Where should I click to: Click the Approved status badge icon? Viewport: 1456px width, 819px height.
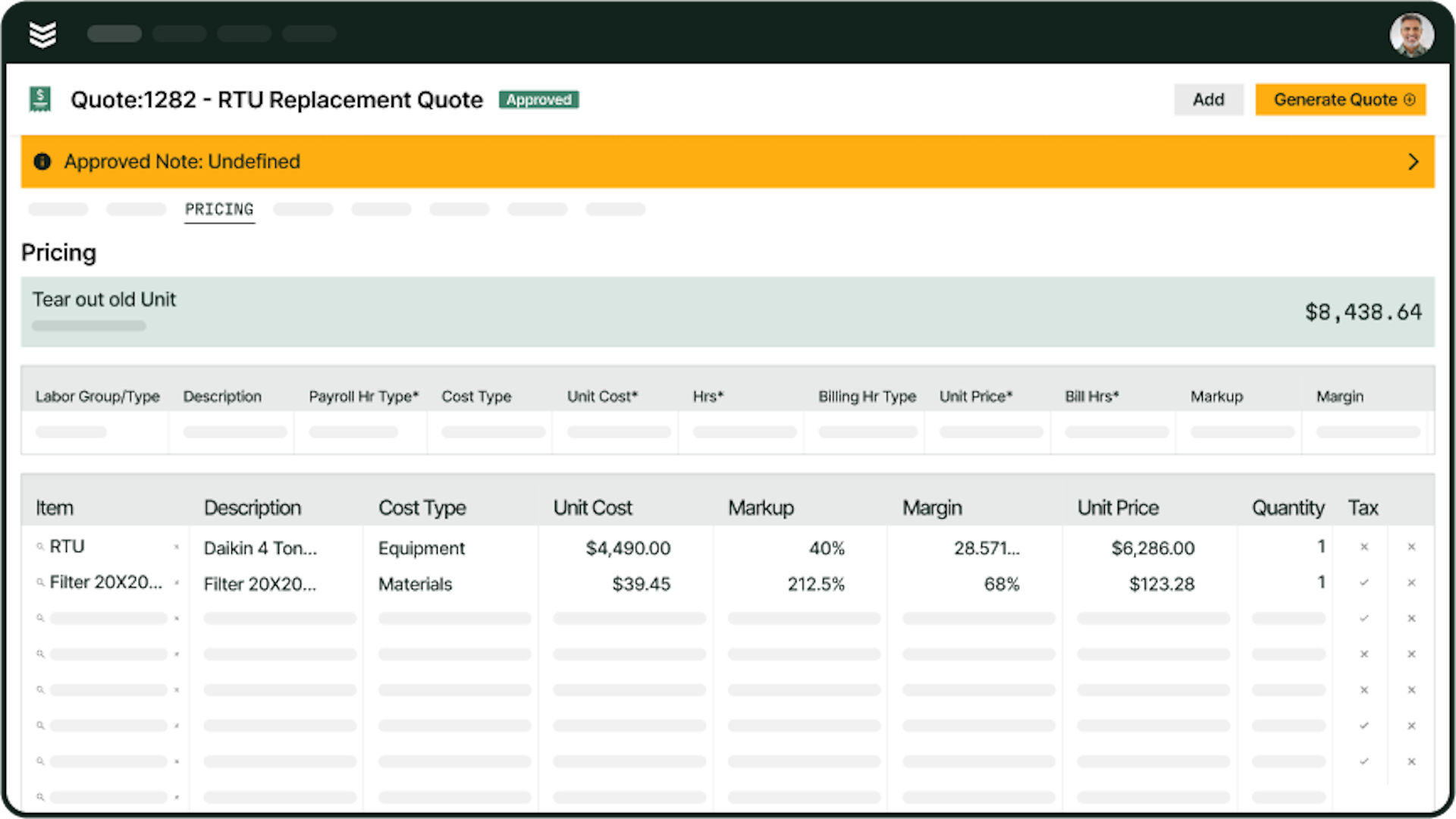pyautogui.click(x=539, y=99)
